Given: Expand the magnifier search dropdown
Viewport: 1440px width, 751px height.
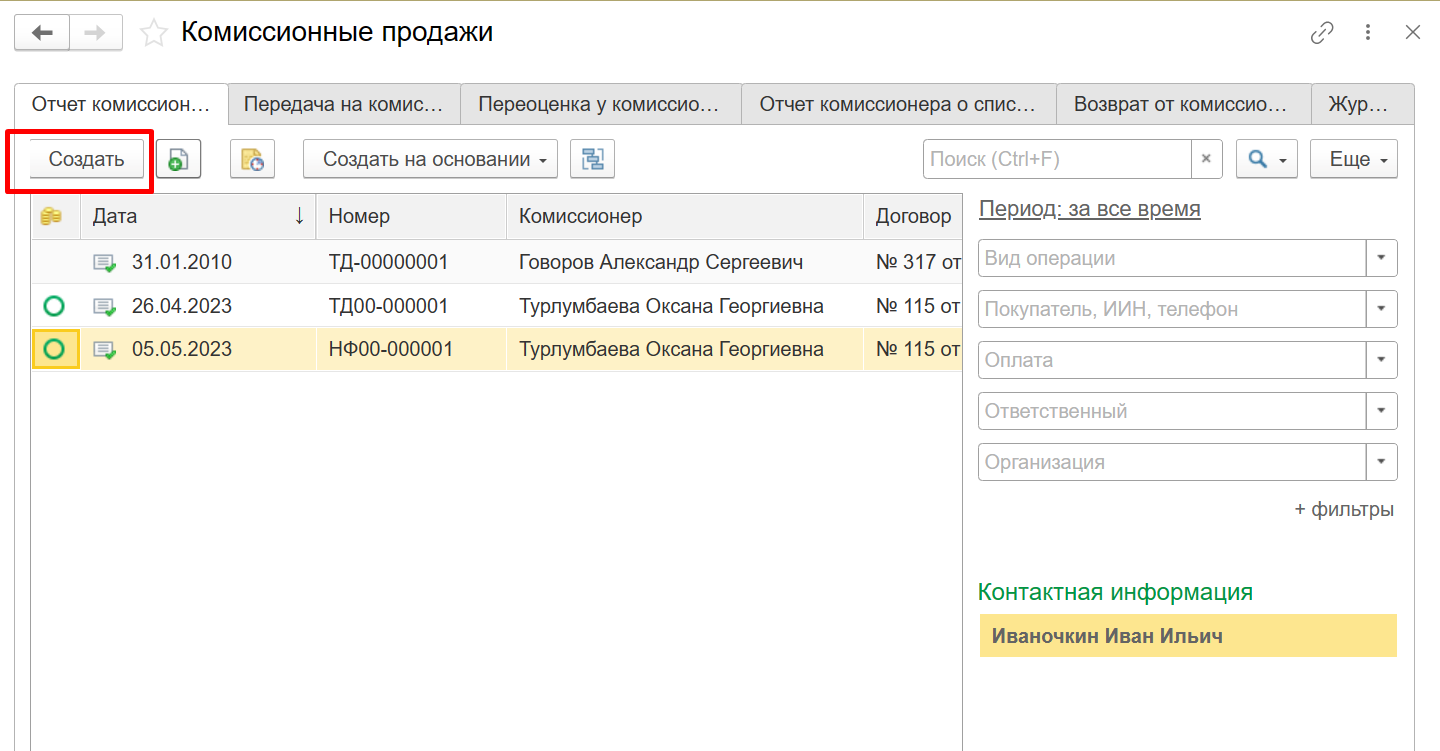Looking at the screenshot, I should (x=1267, y=159).
